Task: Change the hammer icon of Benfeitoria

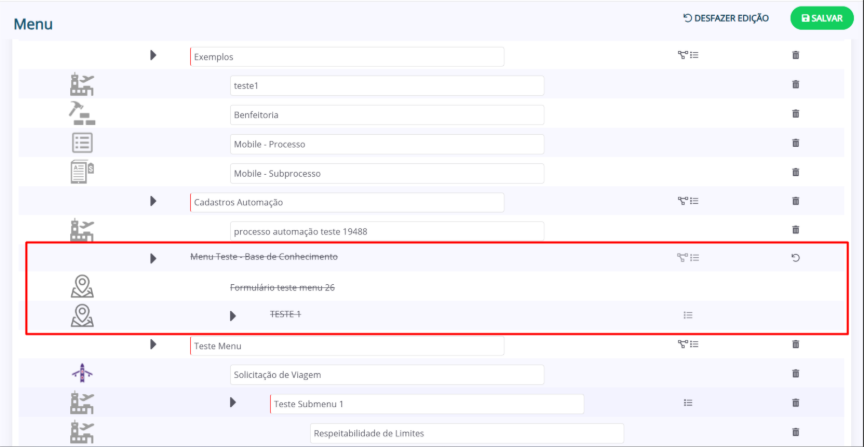Action: point(82,114)
